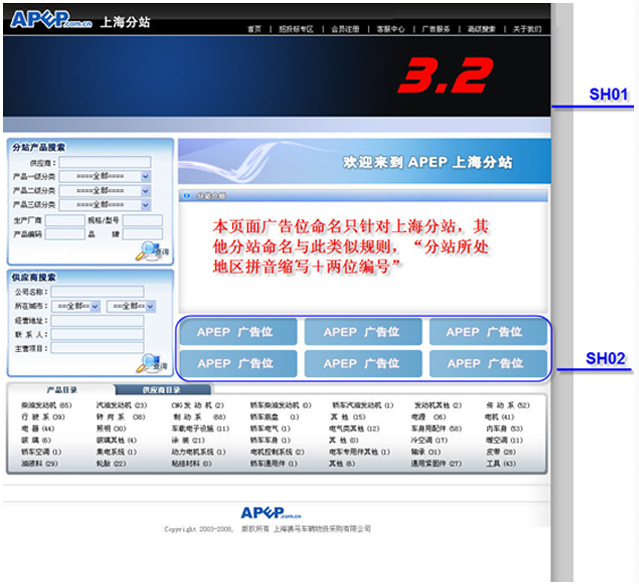This screenshot has width=639, height=584.
Task: Open the 产品二级分类 dropdown
Action: click(105, 191)
